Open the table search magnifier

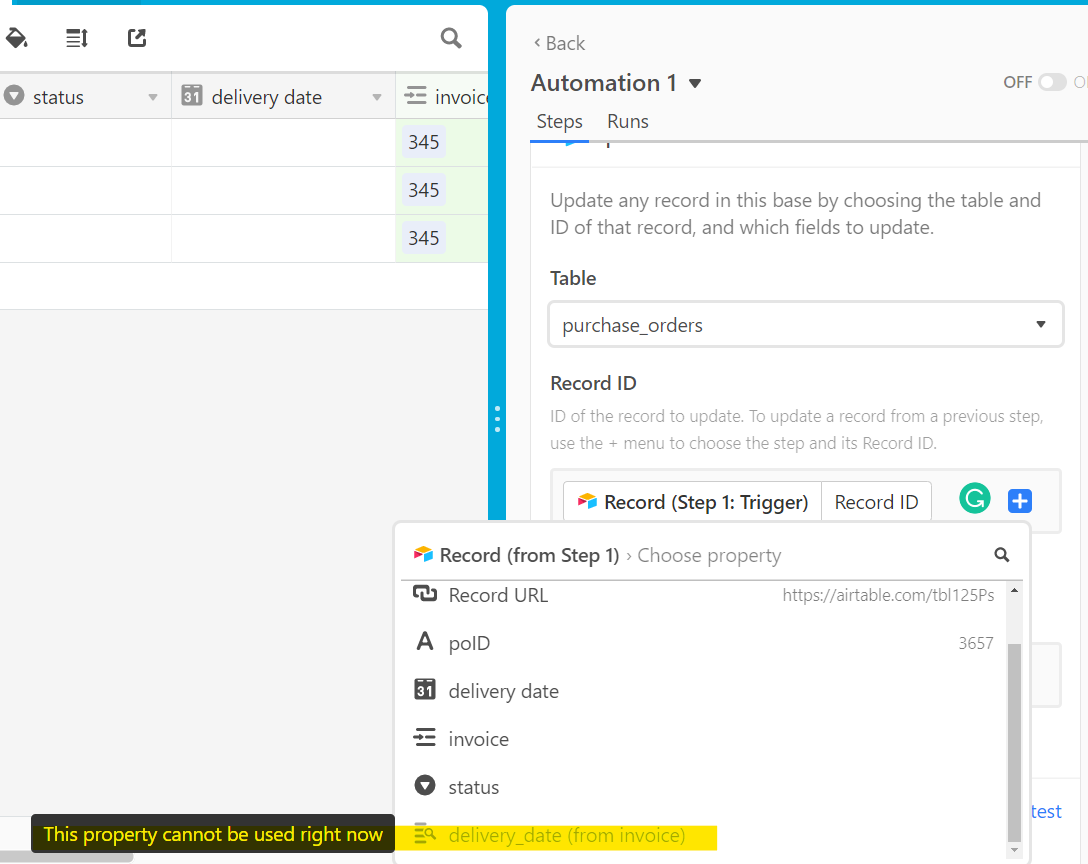[x=451, y=37]
